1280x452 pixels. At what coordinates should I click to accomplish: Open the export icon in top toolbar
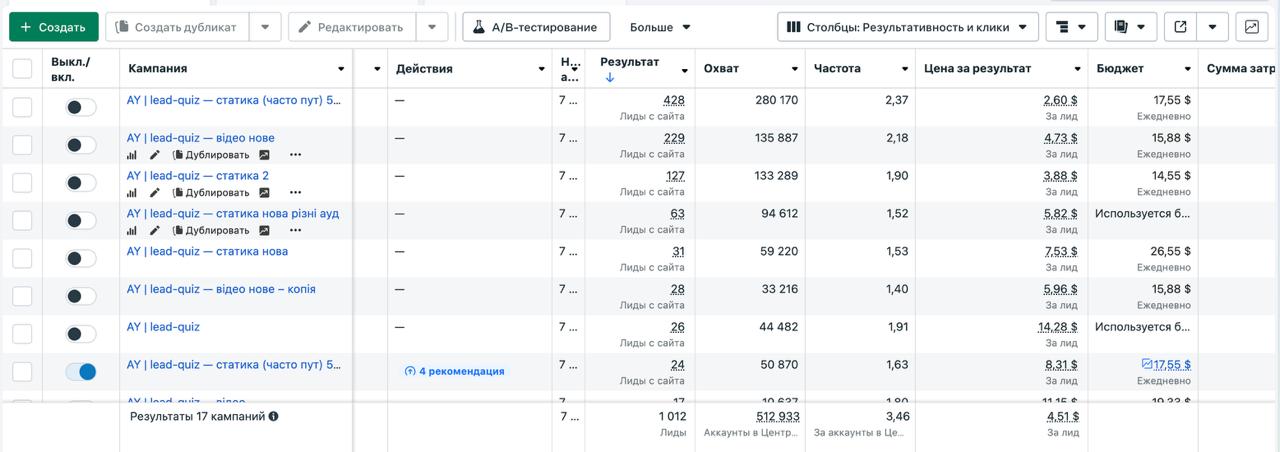pyautogui.click(x=1180, y=27)
